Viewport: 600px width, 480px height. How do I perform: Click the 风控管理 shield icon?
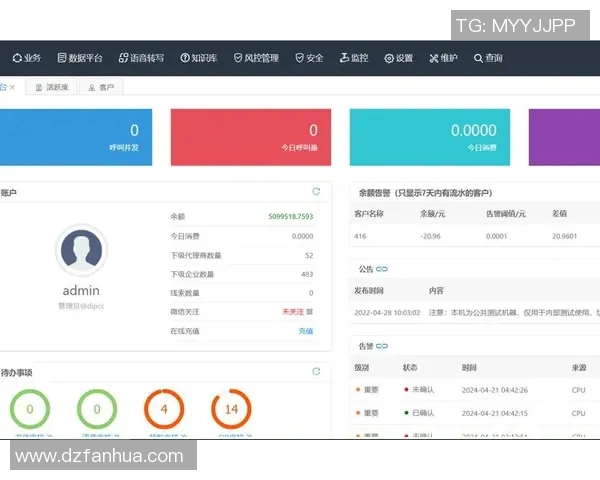(x=238, y=58)
